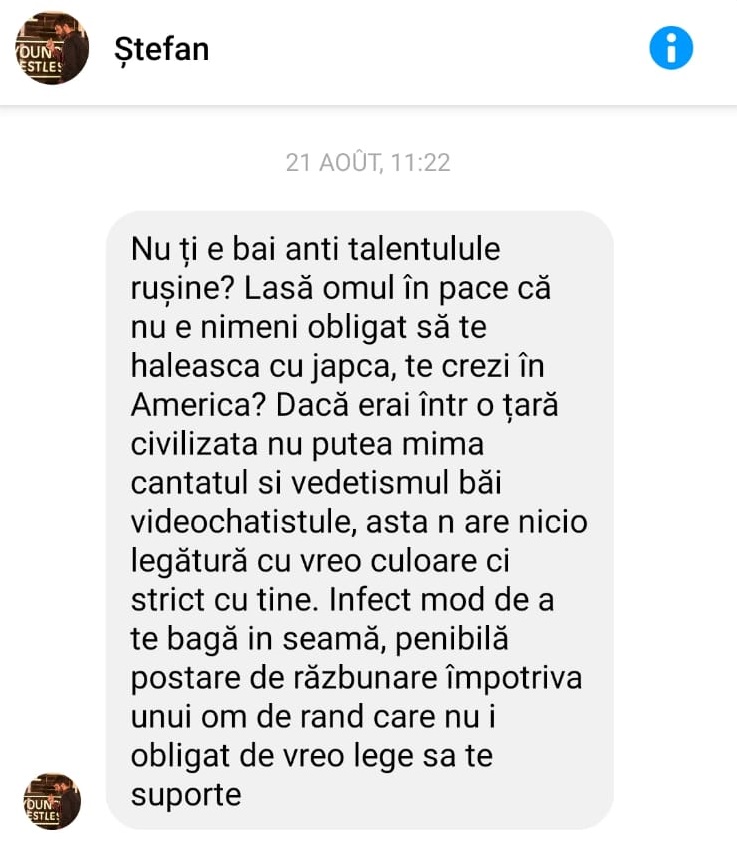Tap the line "civilizata nu putea mima"
Image resolution: width=737 pixels, height=846 pixels.
tap(308, 444)
